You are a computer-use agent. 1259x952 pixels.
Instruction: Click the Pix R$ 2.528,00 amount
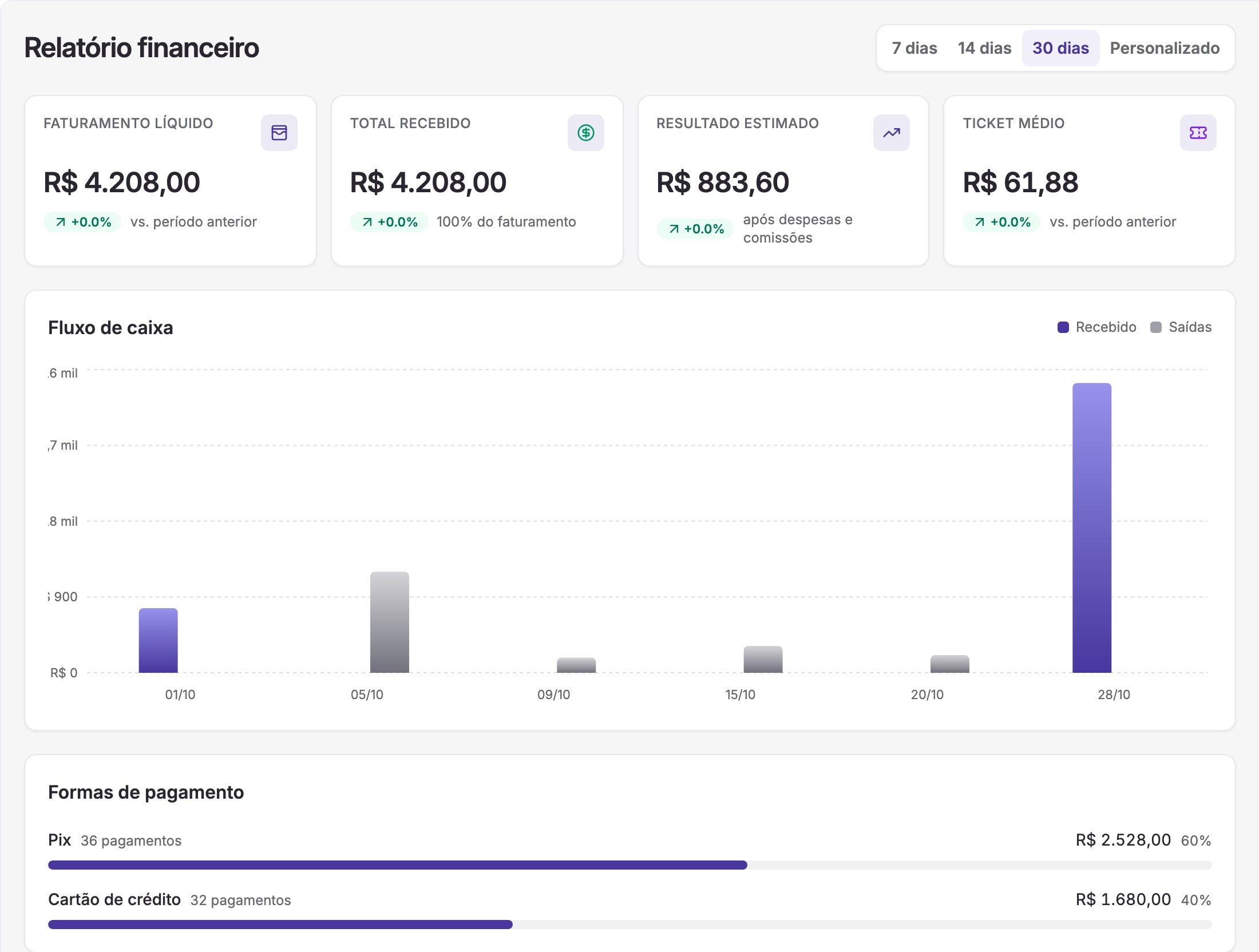pyautogui.click(x=1123, y=840)
